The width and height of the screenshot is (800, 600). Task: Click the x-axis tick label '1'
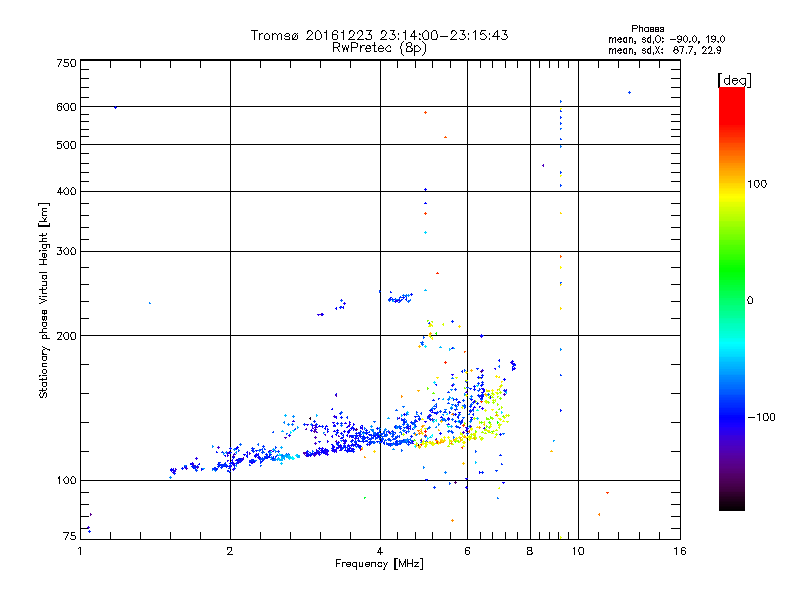[x=80, y=551]
